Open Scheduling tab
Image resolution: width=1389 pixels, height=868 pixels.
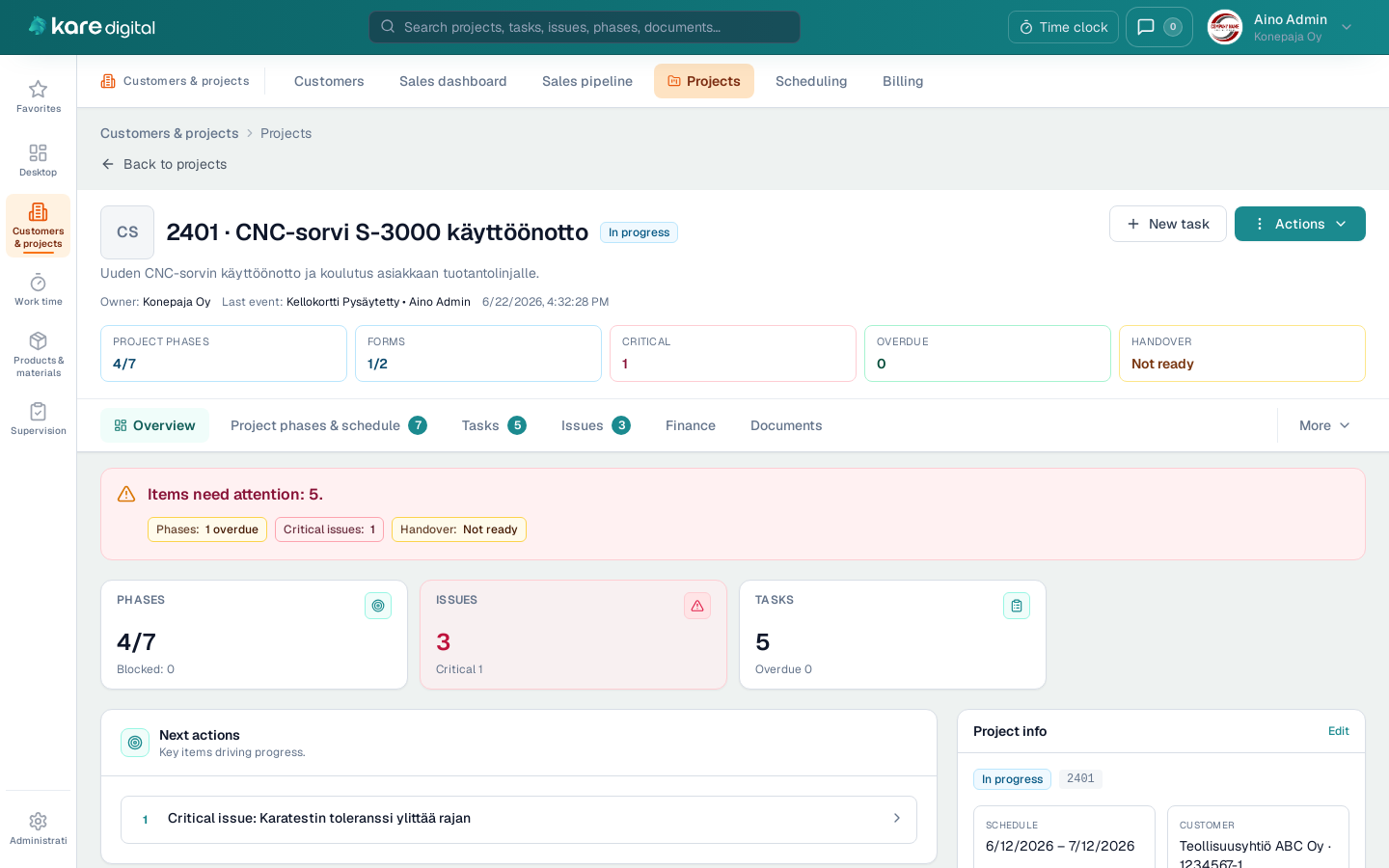[811, 81]
